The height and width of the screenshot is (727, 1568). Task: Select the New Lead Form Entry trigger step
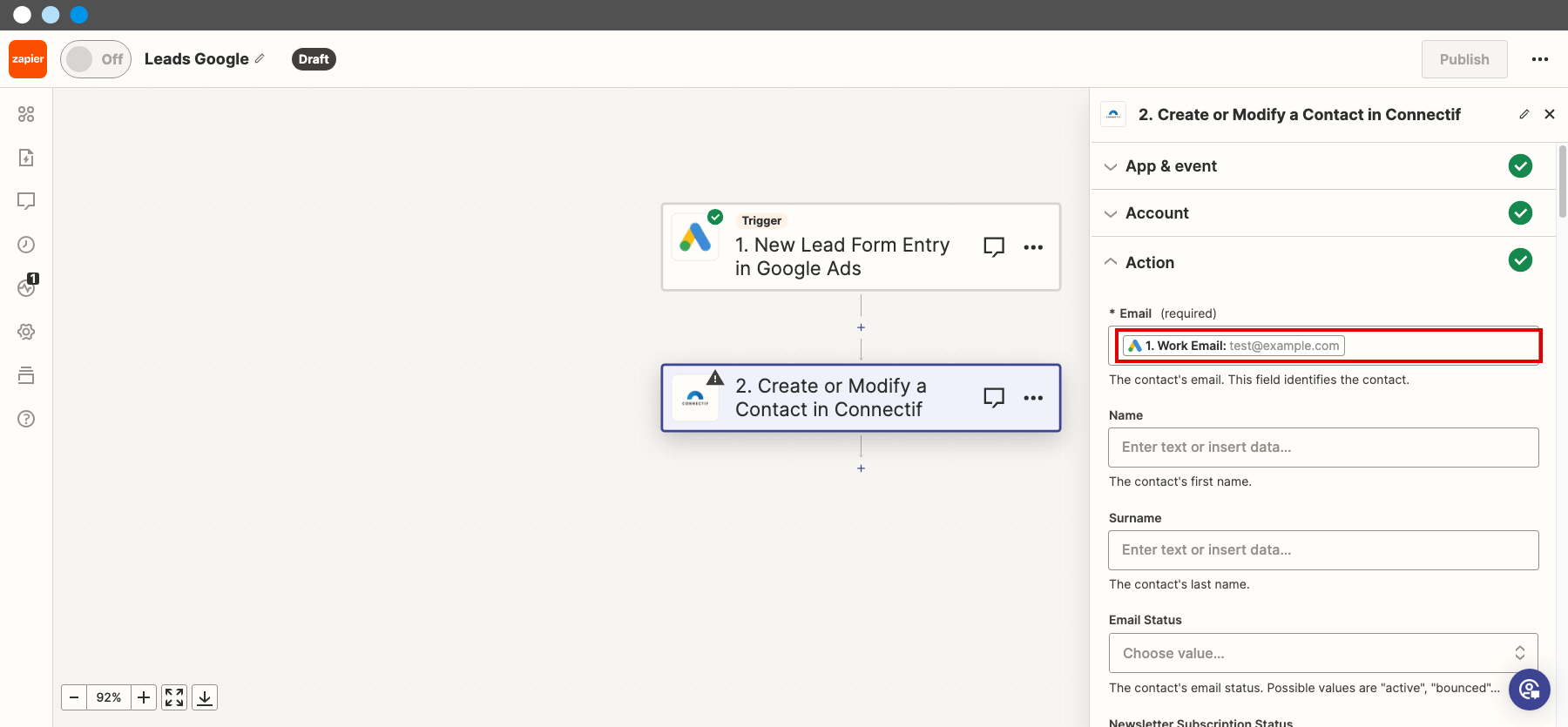[x=861, y=247]
